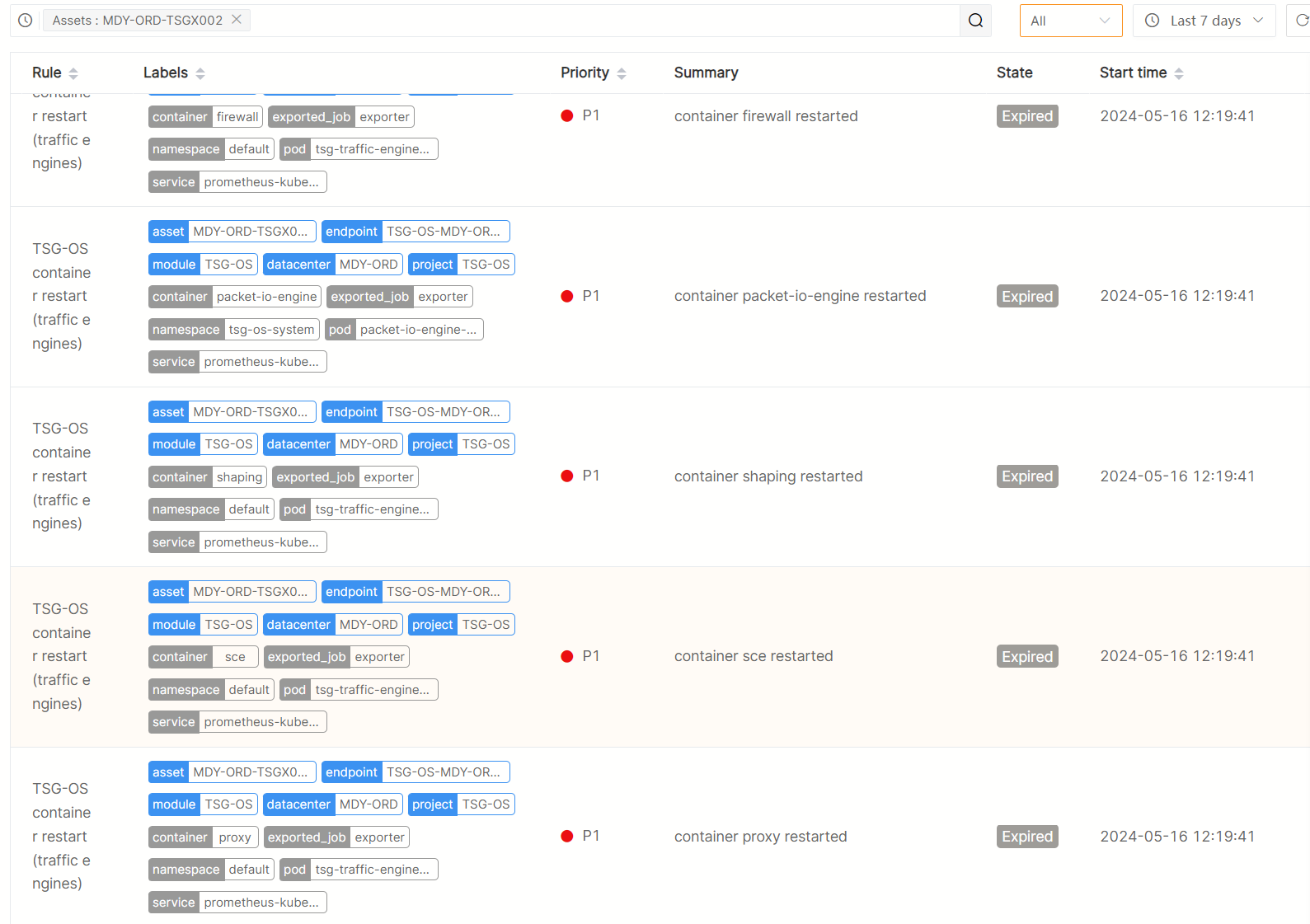The height and width of the screenshot is (924, 1310).
Task: Click the search magnifier icon
Action: [975, 21]
